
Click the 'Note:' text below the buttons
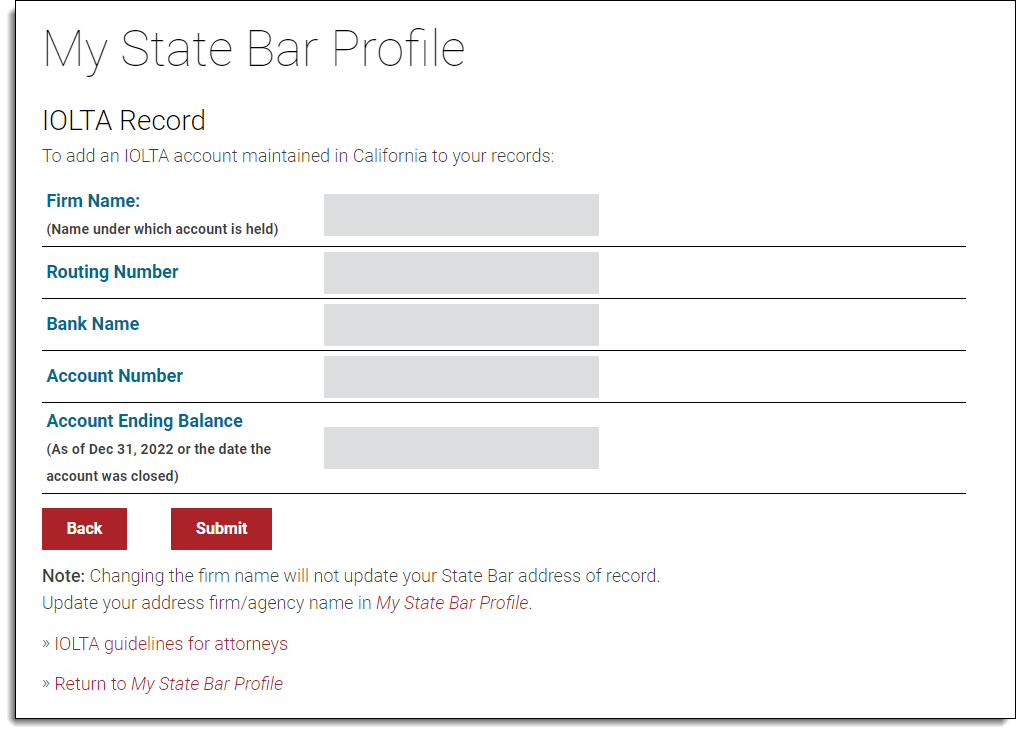[x=63, y=576]
